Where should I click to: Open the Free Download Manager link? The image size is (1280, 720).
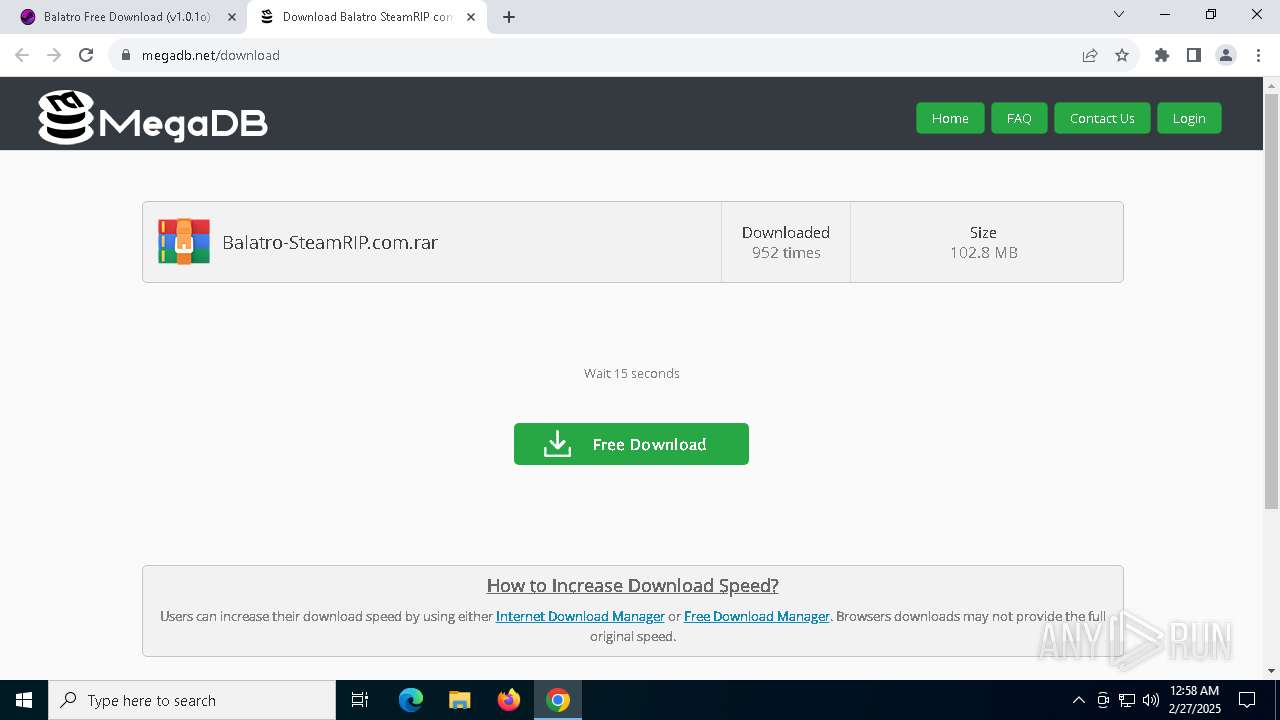[757, 616]
